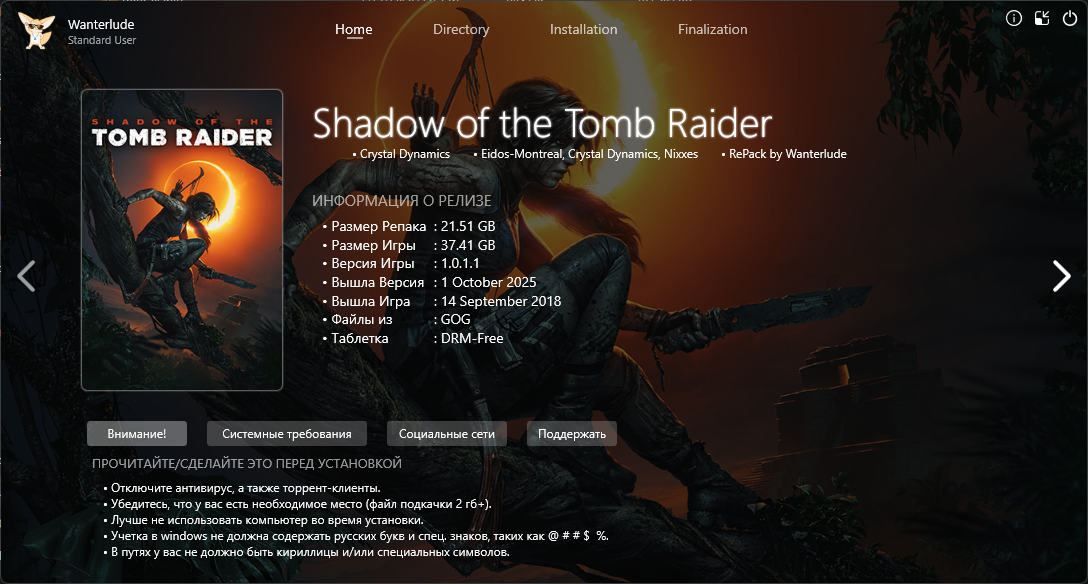This screenshot has width=1088, height=584.
Task: Click the Crystal Dynamics publisher label
Action: coord(405,154)
